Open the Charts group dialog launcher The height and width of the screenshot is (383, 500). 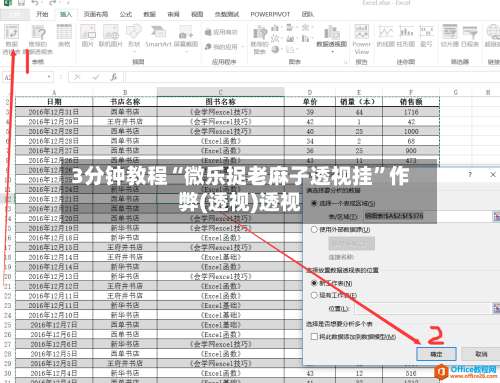(x=347, y=62)
